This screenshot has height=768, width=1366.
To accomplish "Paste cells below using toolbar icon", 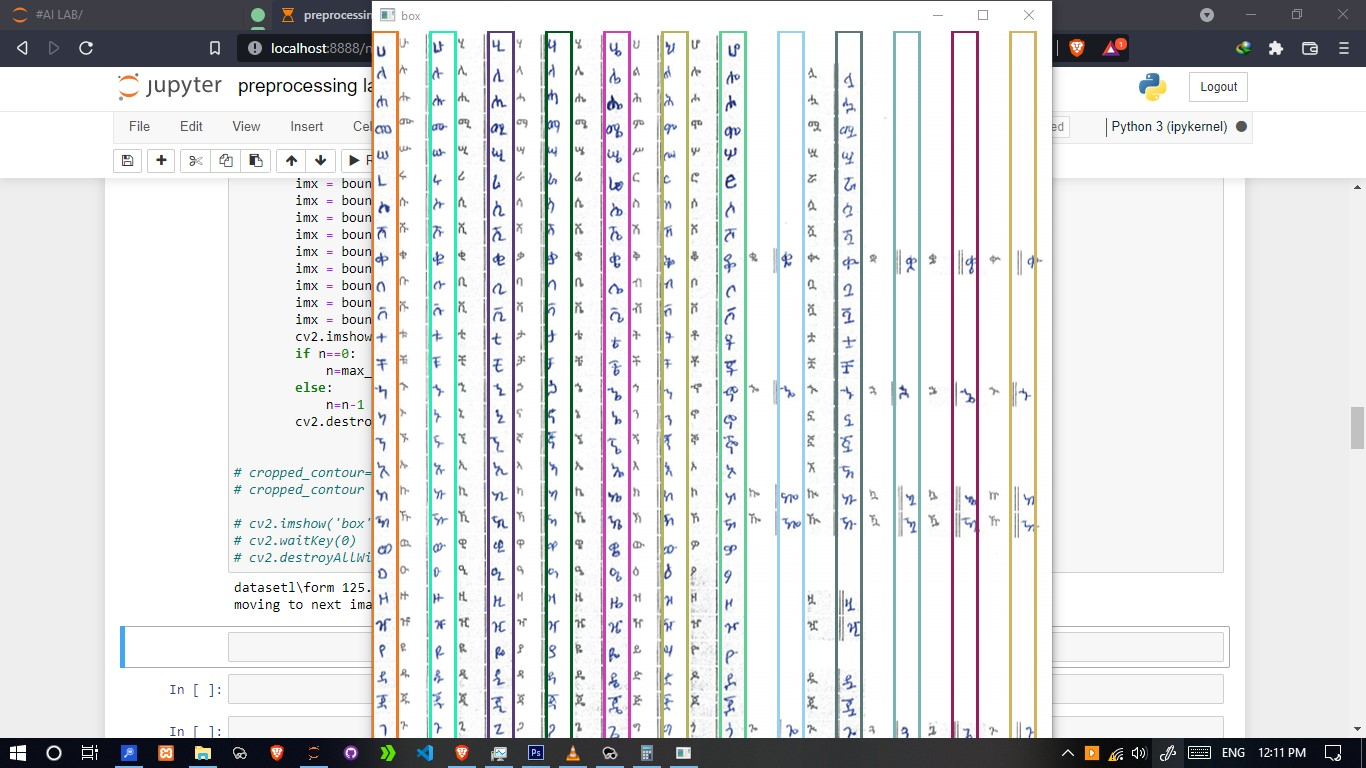I will click(x=255, y=161).
